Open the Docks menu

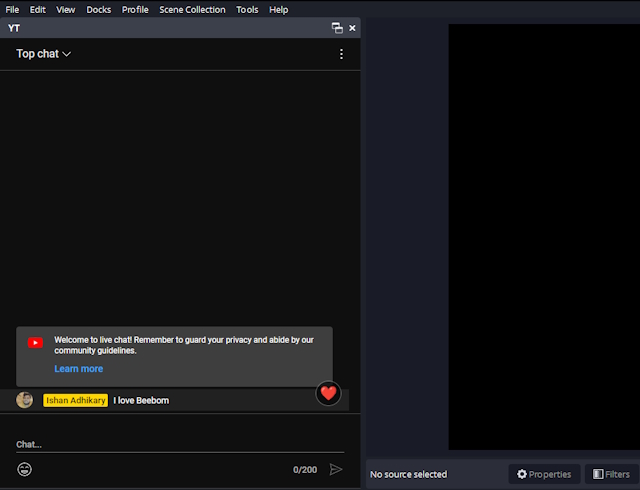pyautogui.click(x=98, y=9)
